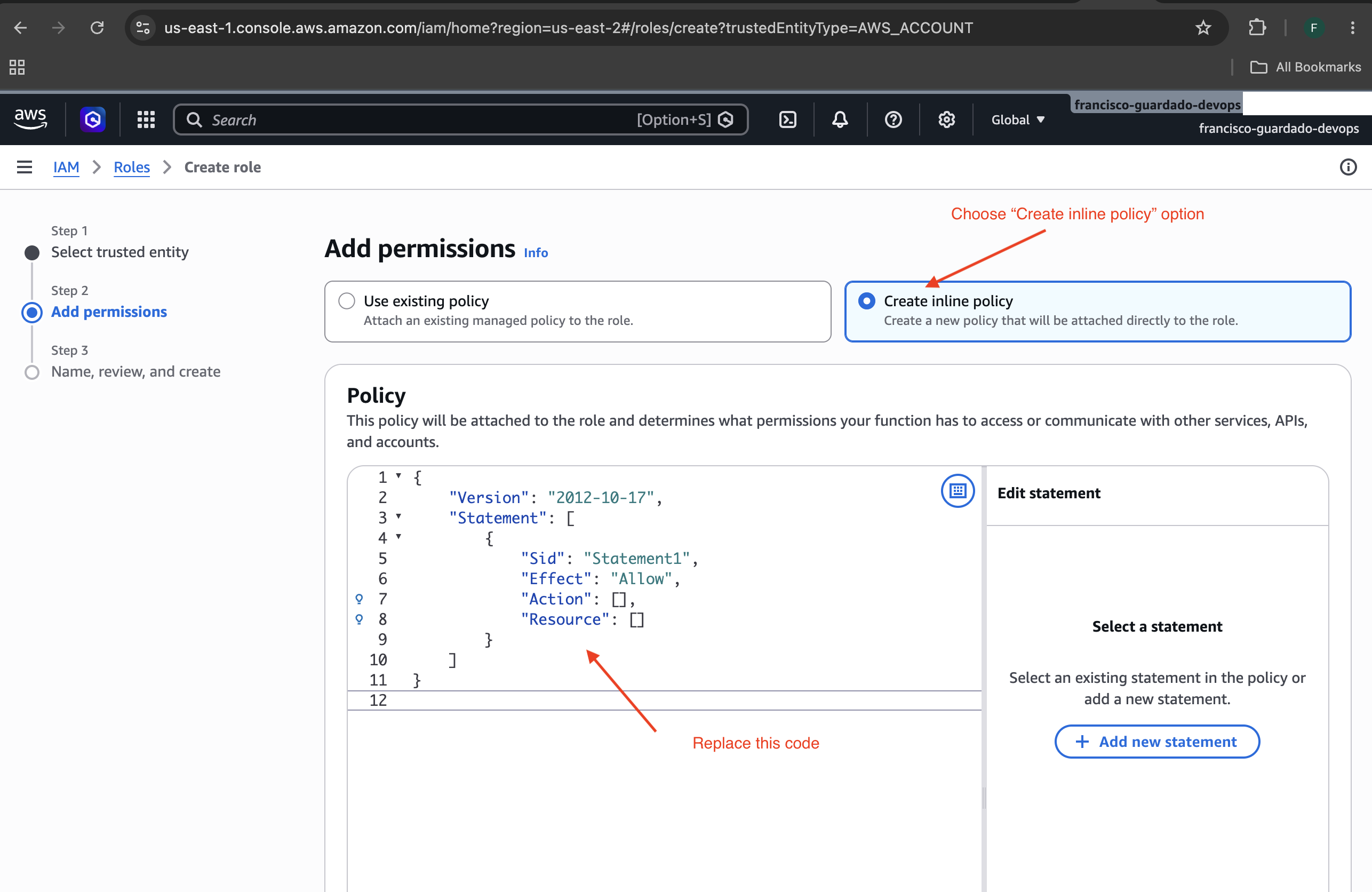
Task: Go back with the browser back arrow
Action: (20, 27)
